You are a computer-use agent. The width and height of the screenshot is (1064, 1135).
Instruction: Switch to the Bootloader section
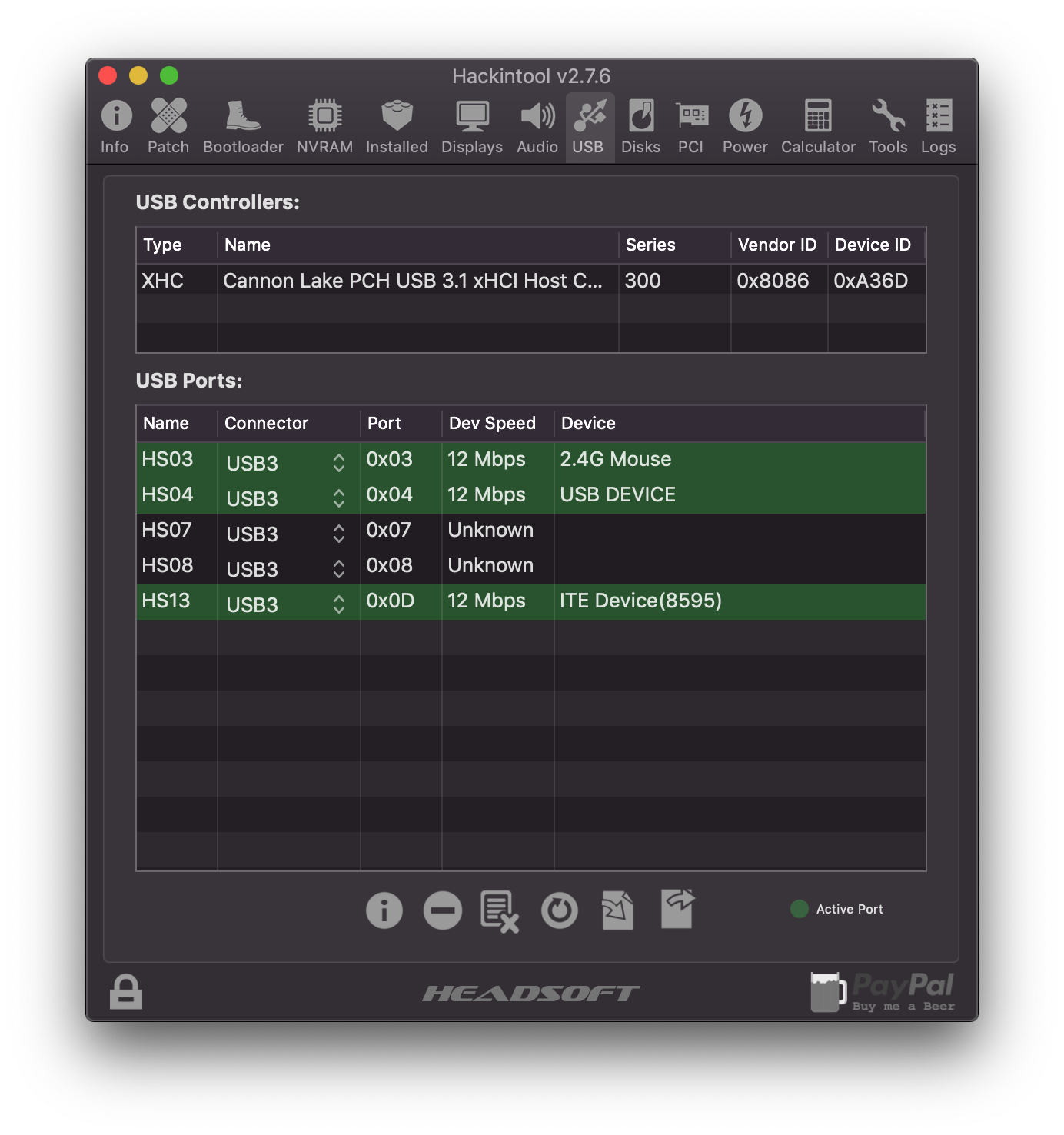tap(243, 127)
